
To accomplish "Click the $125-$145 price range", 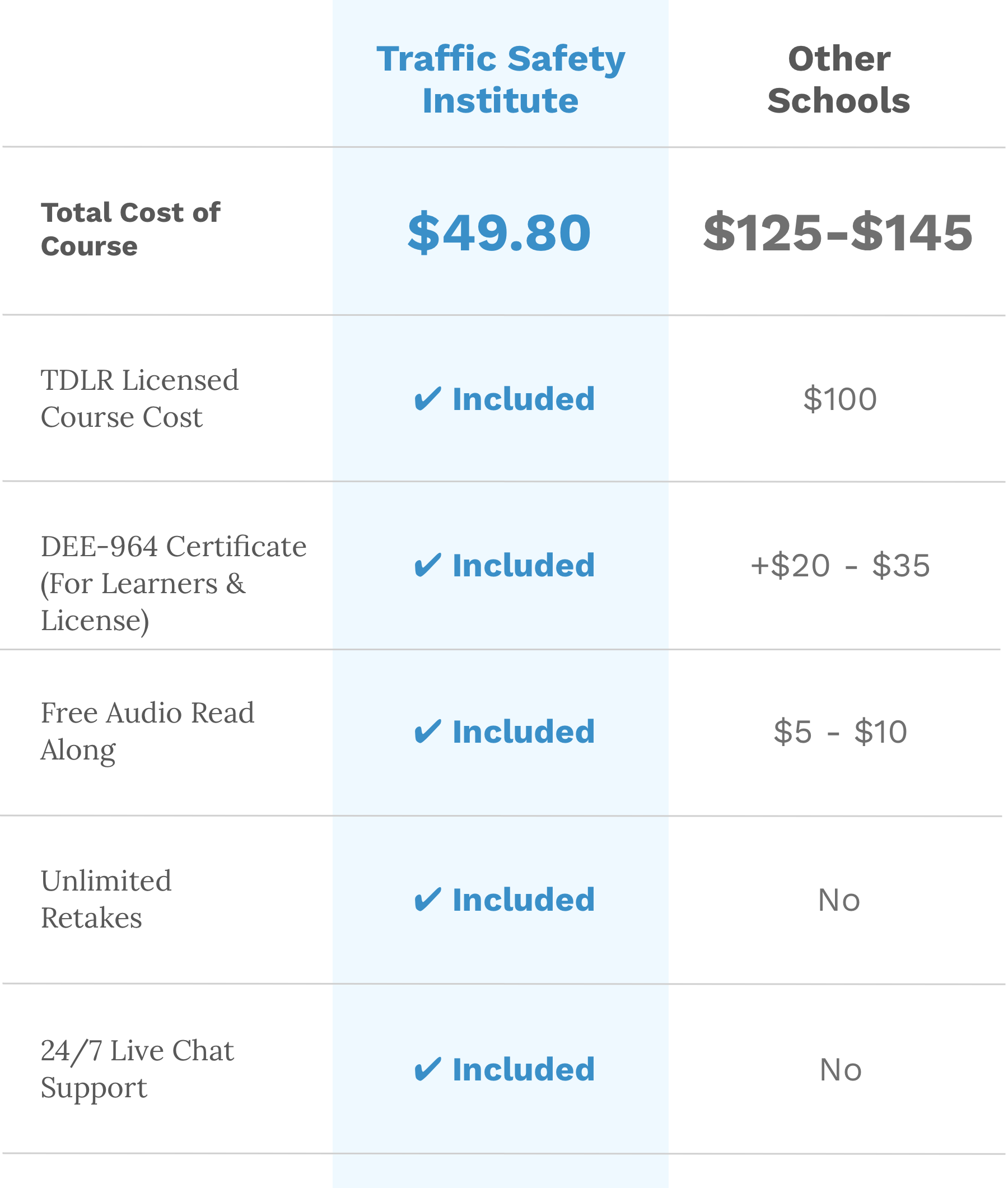I will [x=838, y=232].
